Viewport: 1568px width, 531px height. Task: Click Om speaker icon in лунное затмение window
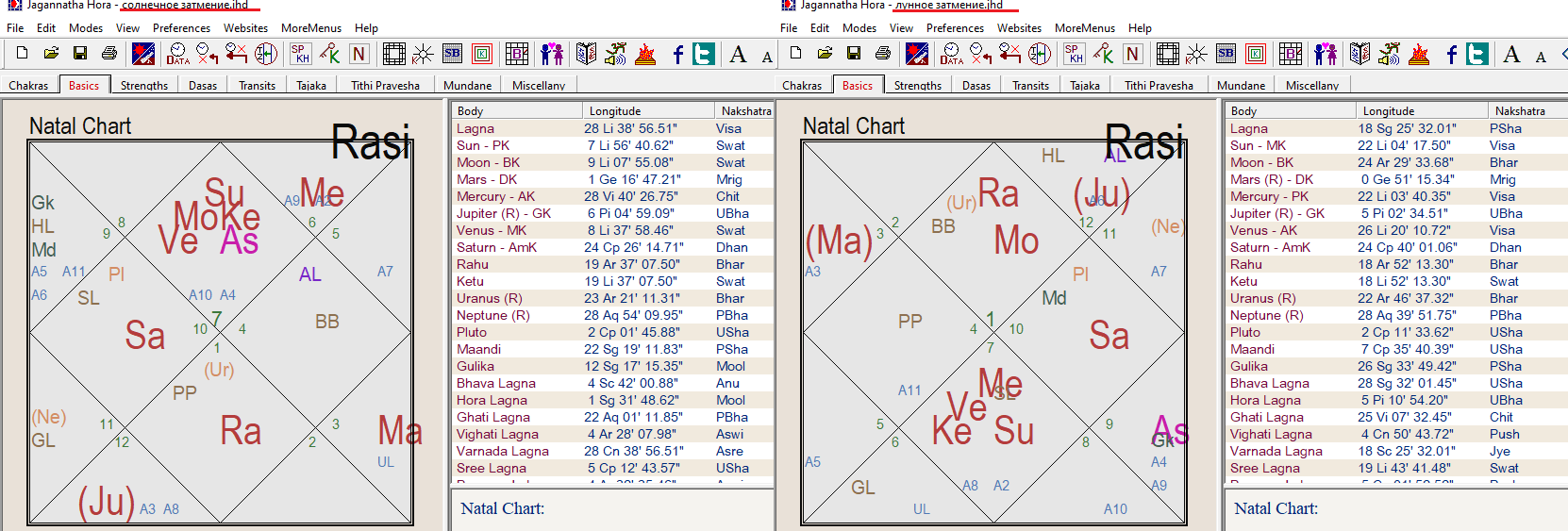tap(1389, 54)
